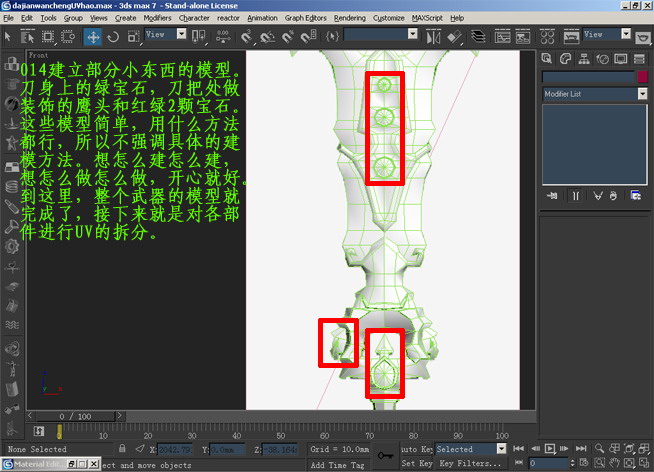Image resolution: width=654 pixels, height=472 pixels.
Task: Click the object name input field
Action: 587,77
